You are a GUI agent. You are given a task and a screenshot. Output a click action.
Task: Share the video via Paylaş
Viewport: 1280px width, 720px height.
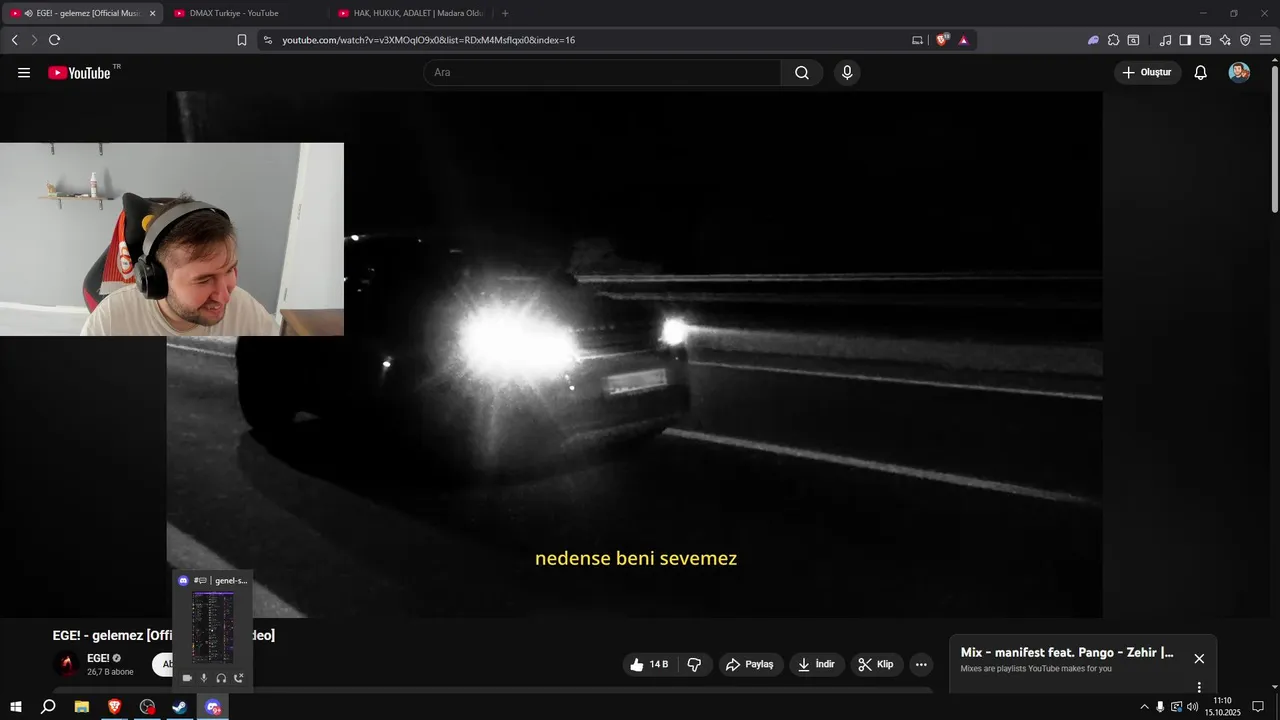(750, 664)
